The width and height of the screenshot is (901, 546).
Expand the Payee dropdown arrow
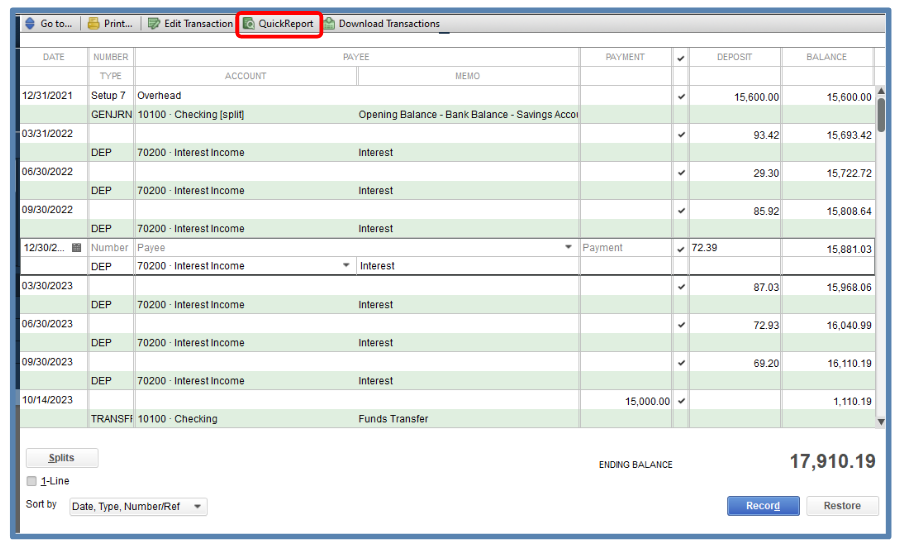[x=568, y=247]
